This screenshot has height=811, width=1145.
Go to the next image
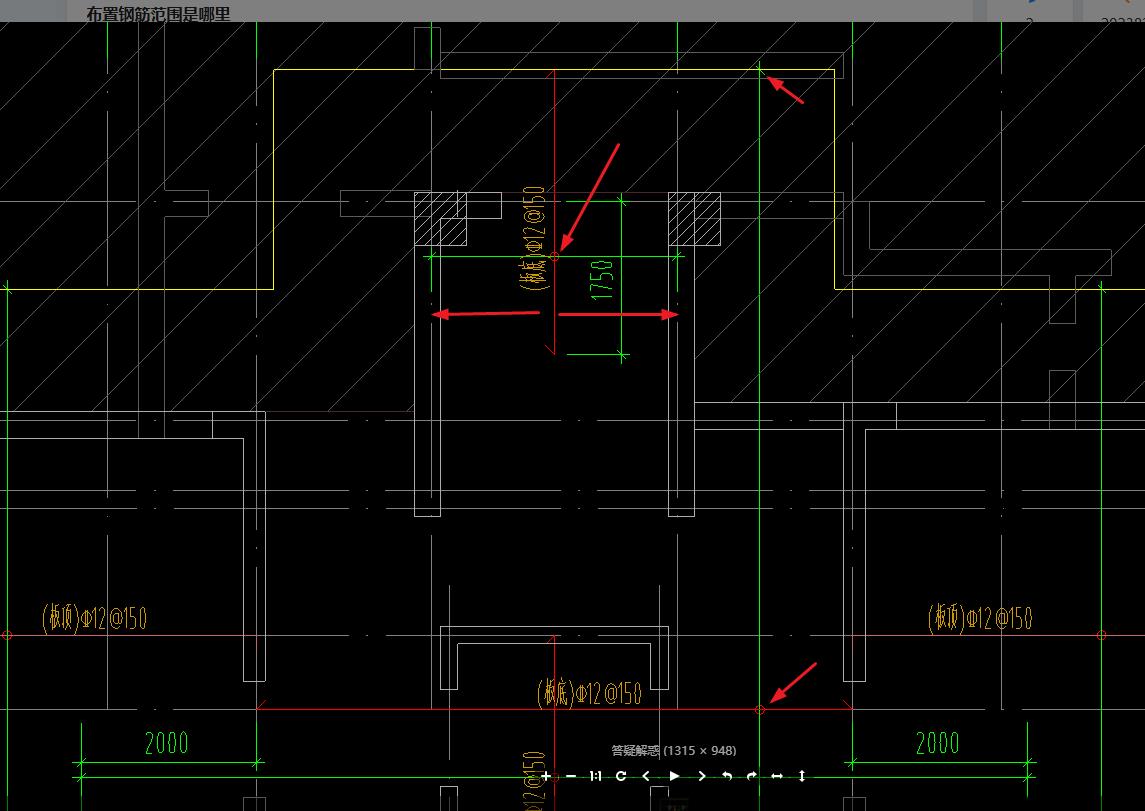[701, 776]
